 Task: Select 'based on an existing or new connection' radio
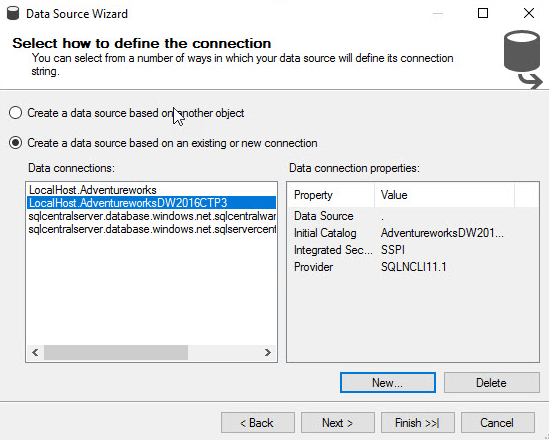coord(15,143)
